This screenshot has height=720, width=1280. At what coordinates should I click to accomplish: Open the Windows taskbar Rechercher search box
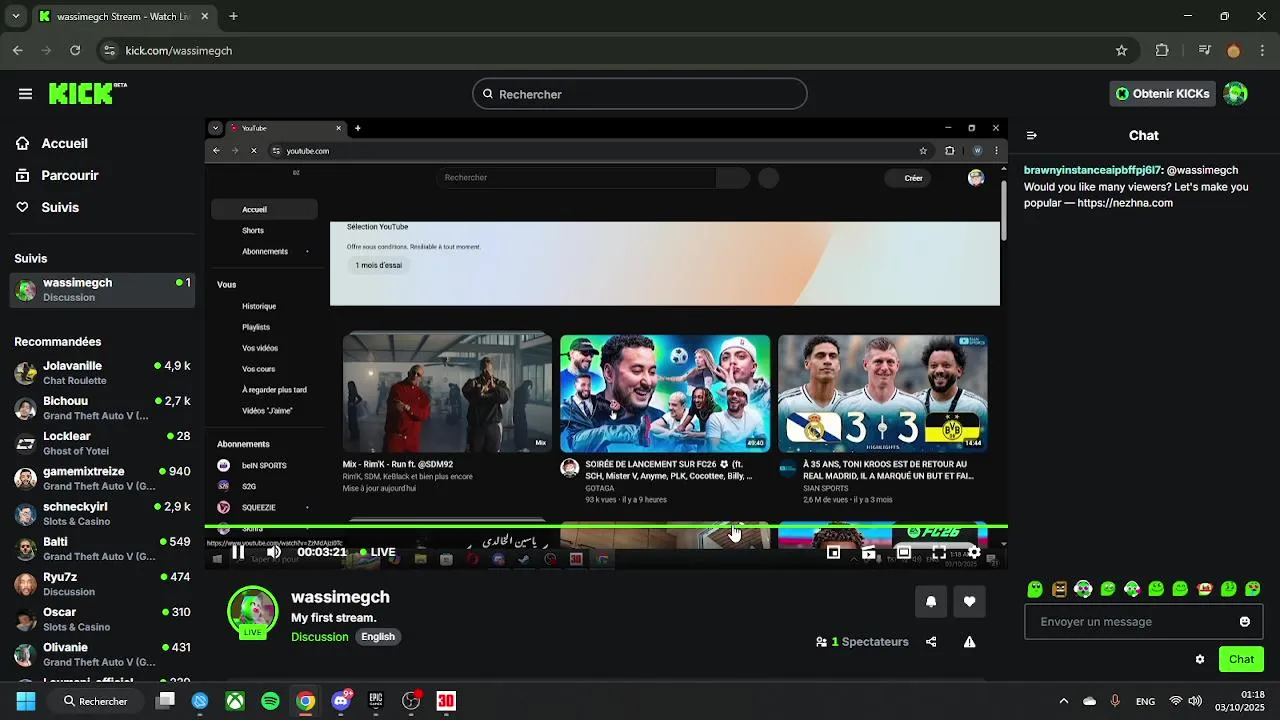[96, 701]
